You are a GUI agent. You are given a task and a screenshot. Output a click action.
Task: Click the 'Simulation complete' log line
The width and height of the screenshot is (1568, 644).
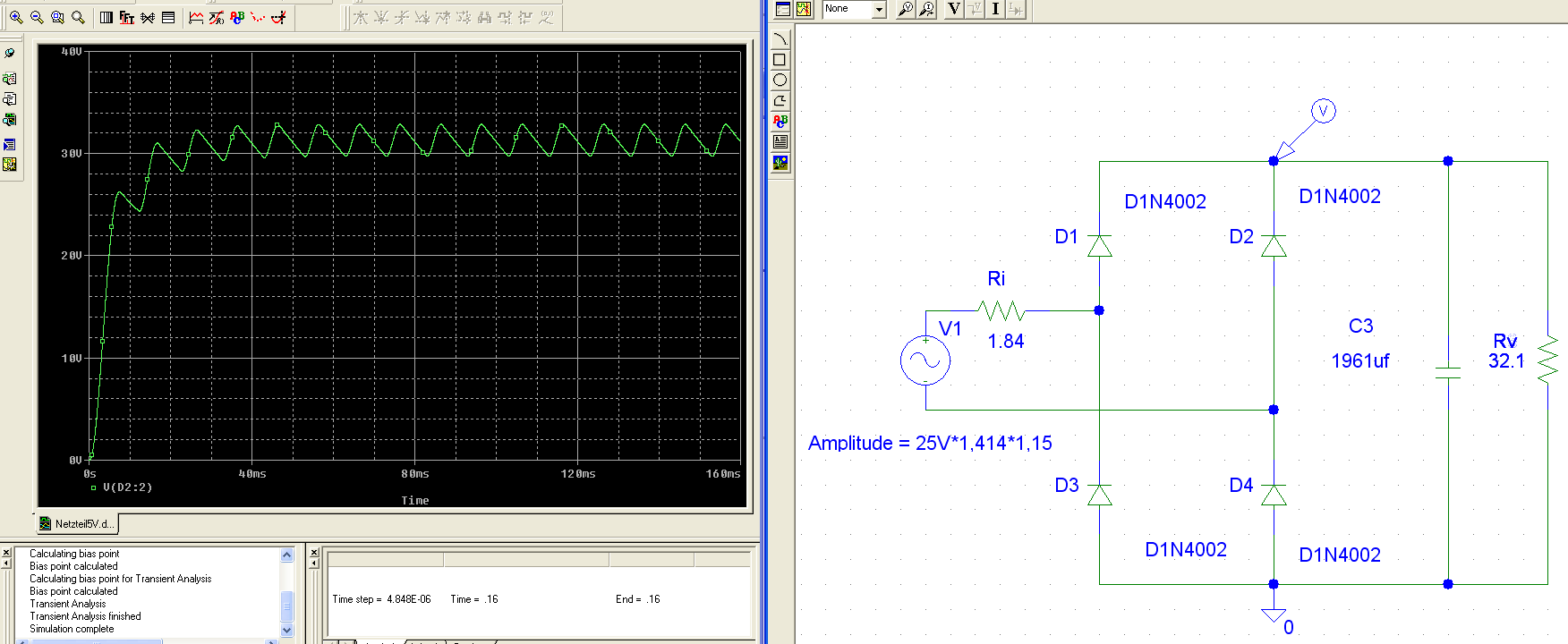tap(72, 629)
